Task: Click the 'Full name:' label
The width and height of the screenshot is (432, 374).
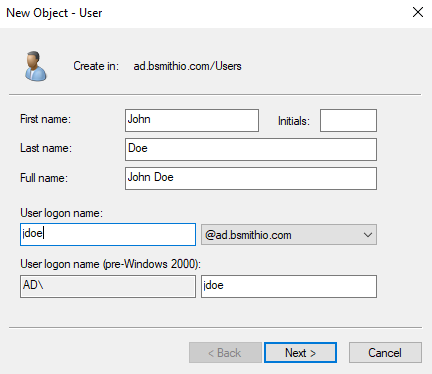Action: (44, 178)
